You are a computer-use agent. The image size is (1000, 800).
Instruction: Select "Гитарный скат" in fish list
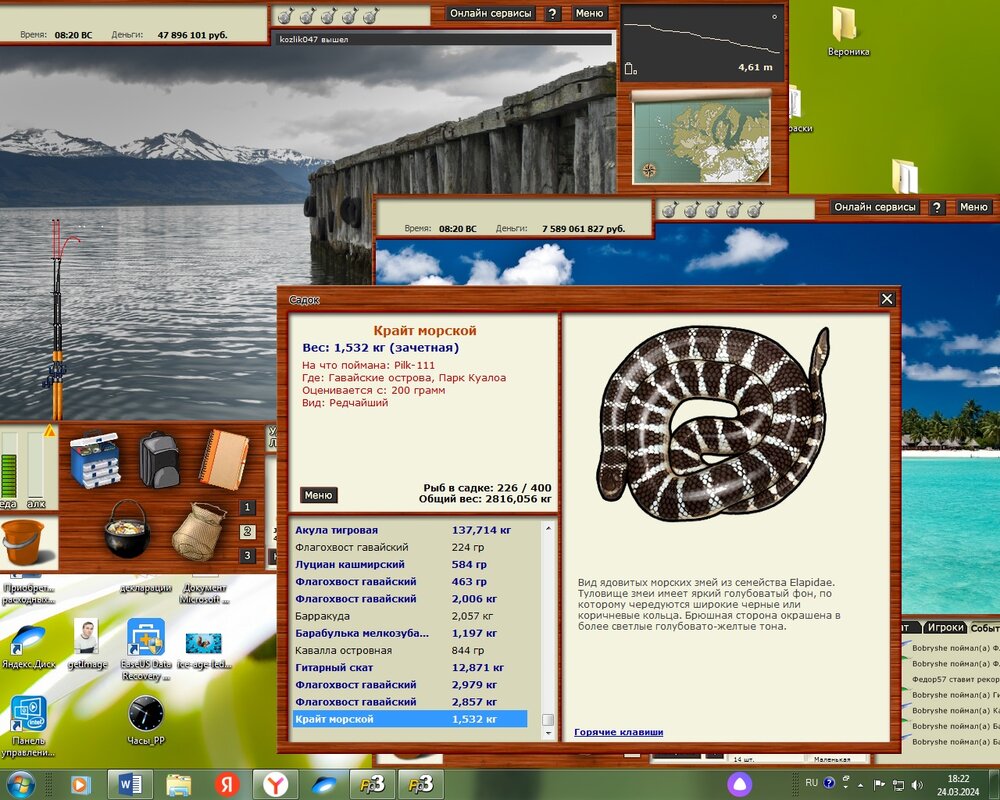click(336, 667)
